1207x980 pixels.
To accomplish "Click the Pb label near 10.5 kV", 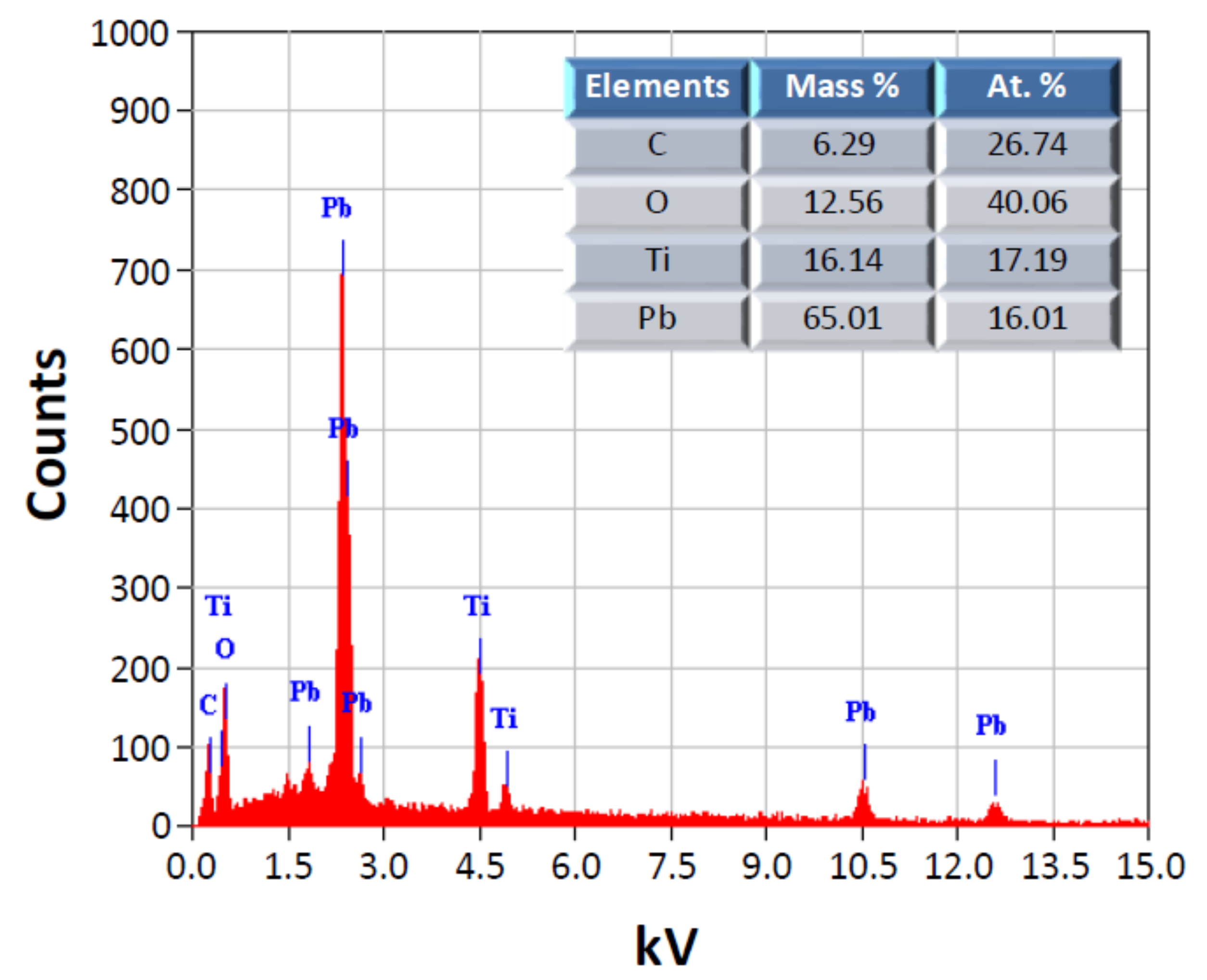I will (860, 712).
